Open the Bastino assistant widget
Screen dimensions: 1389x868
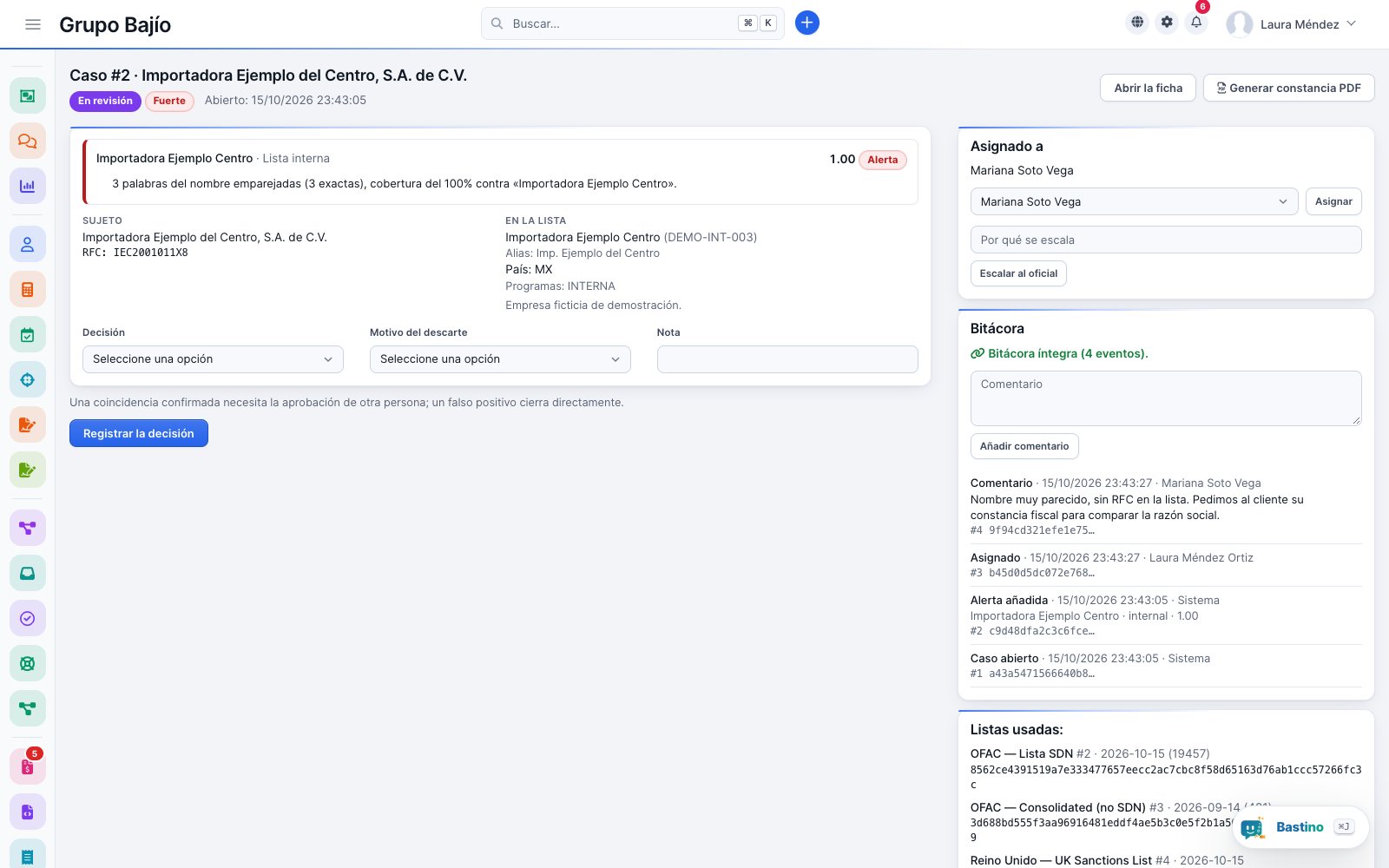(1300, 827)
